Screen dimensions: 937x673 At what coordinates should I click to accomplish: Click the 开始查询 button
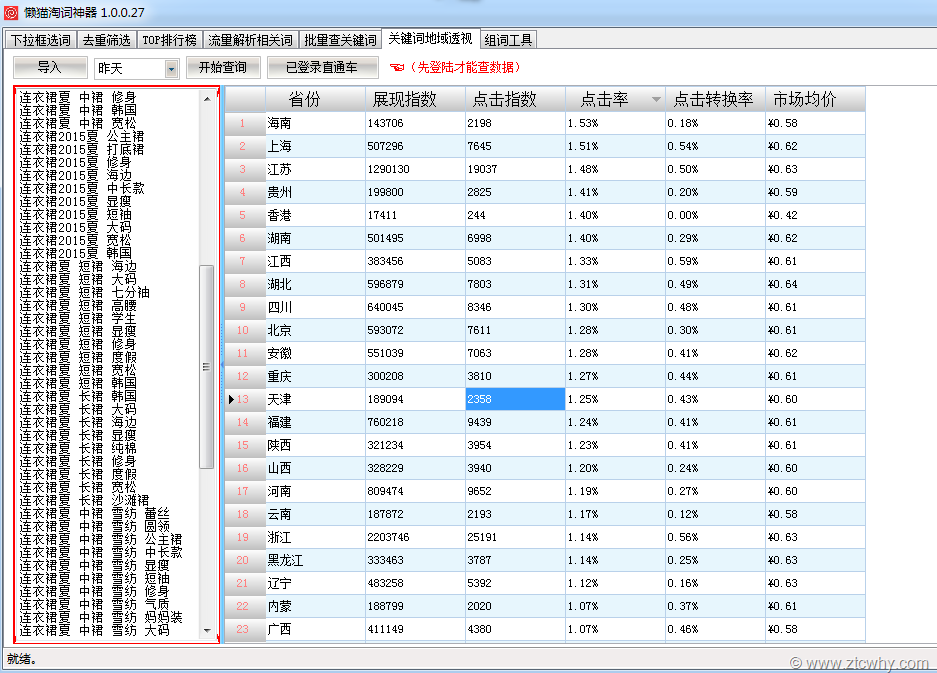(223, 67)
